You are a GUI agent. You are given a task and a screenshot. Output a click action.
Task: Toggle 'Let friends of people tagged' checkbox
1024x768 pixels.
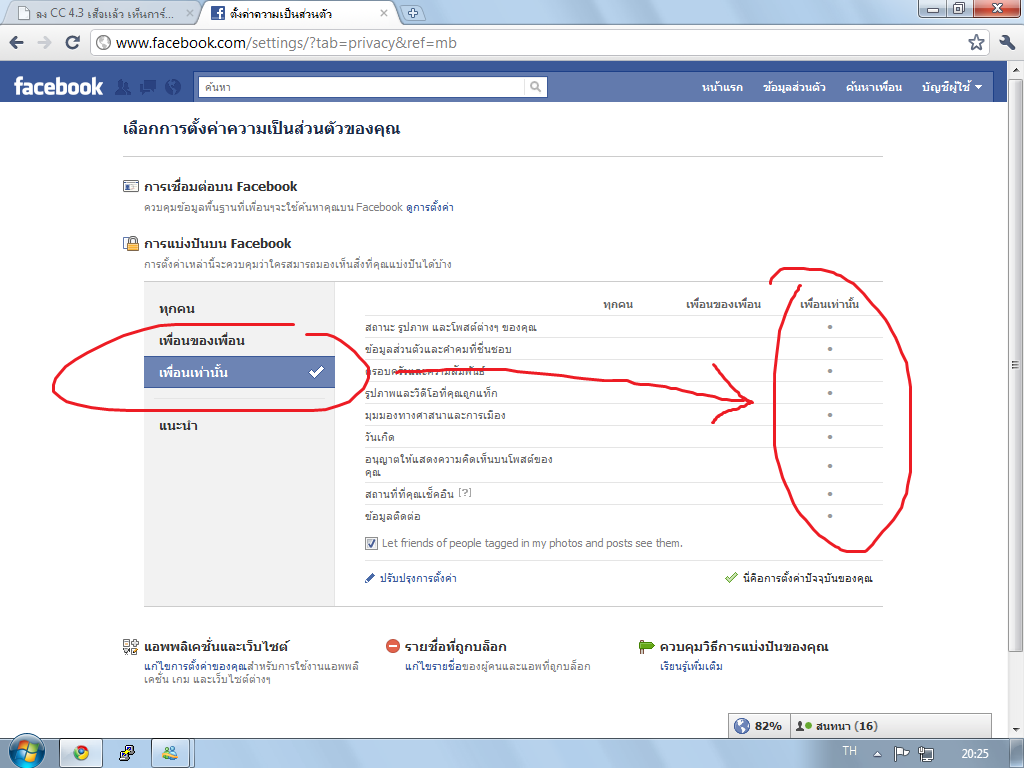(371, 543)
